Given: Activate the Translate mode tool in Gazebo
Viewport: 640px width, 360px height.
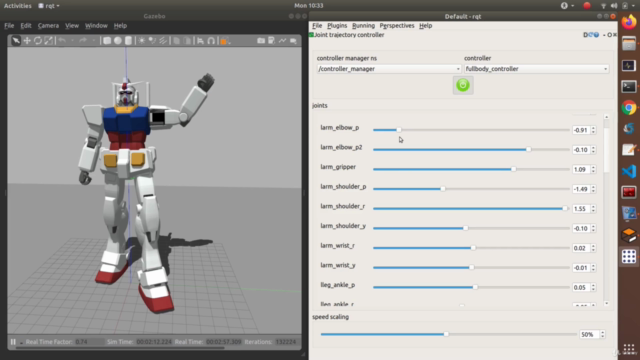Looking at the screenshot, I should (27, 41).
